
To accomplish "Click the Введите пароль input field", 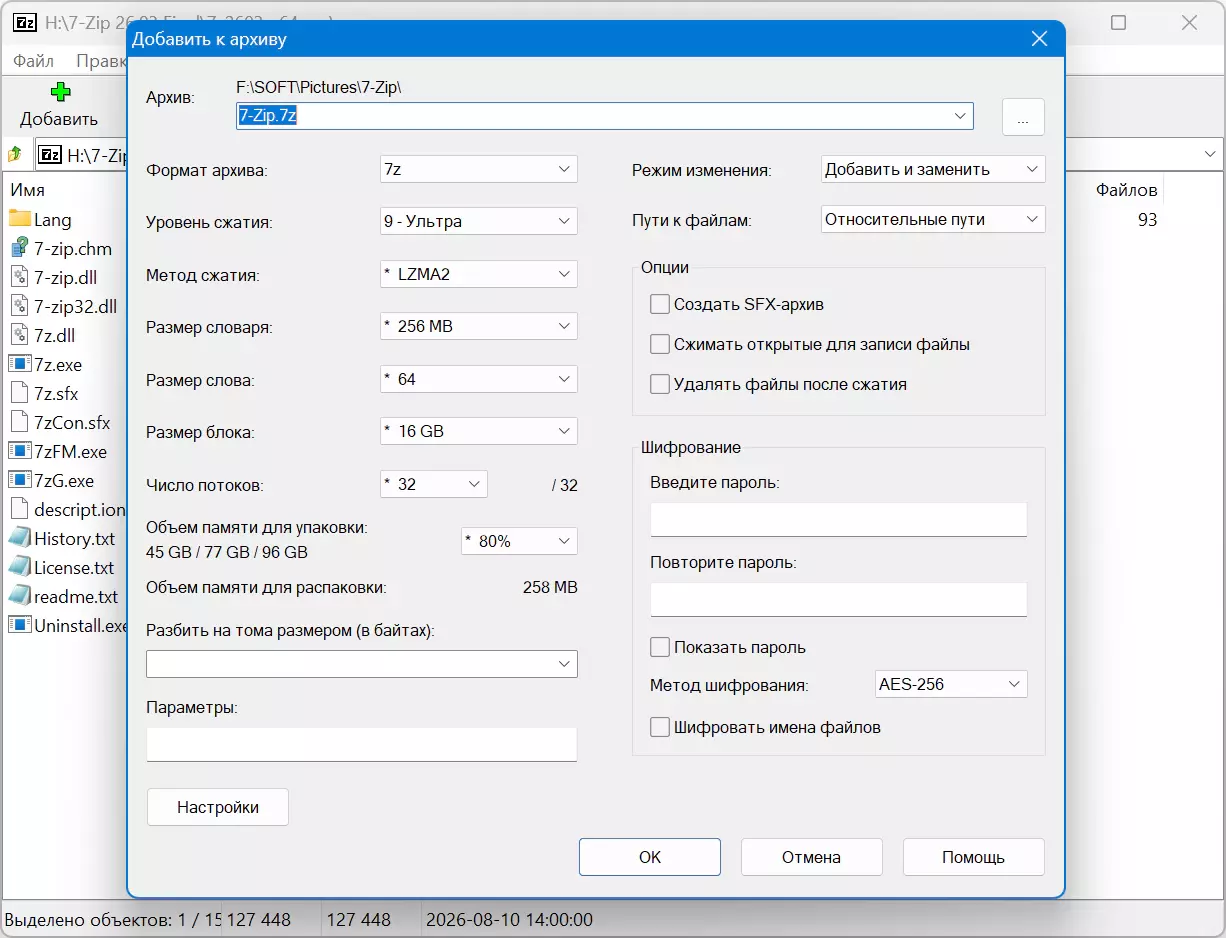I will click(x=839, y=520).
